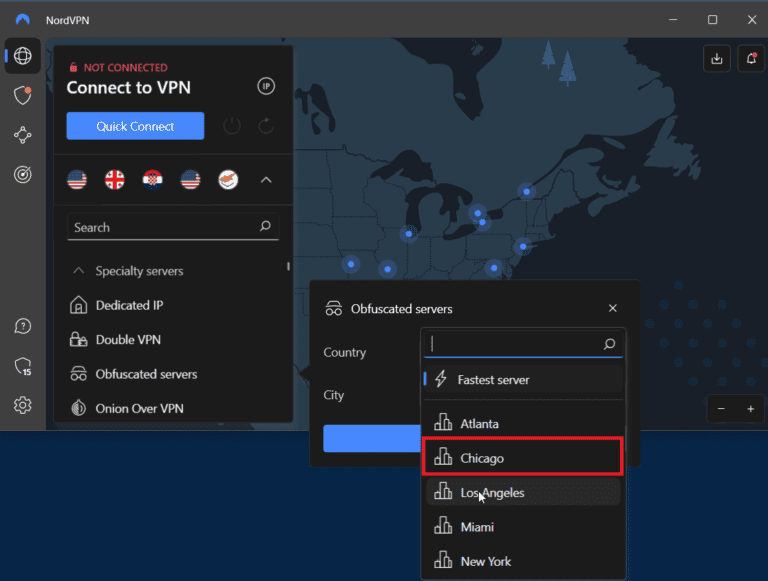768x581 pixels.
Task: Click the NordVPN logo in the title bar
Action: coord(23,20)
